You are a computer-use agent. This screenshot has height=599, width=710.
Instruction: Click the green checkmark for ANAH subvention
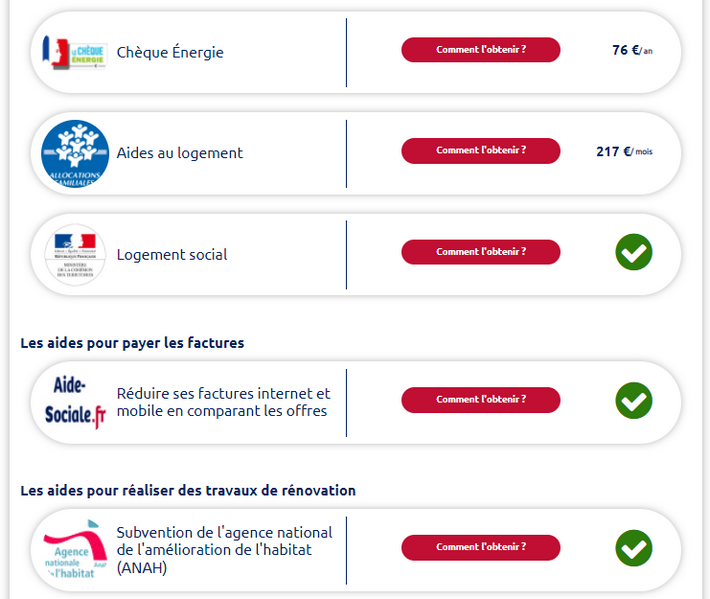coord(633,548)
